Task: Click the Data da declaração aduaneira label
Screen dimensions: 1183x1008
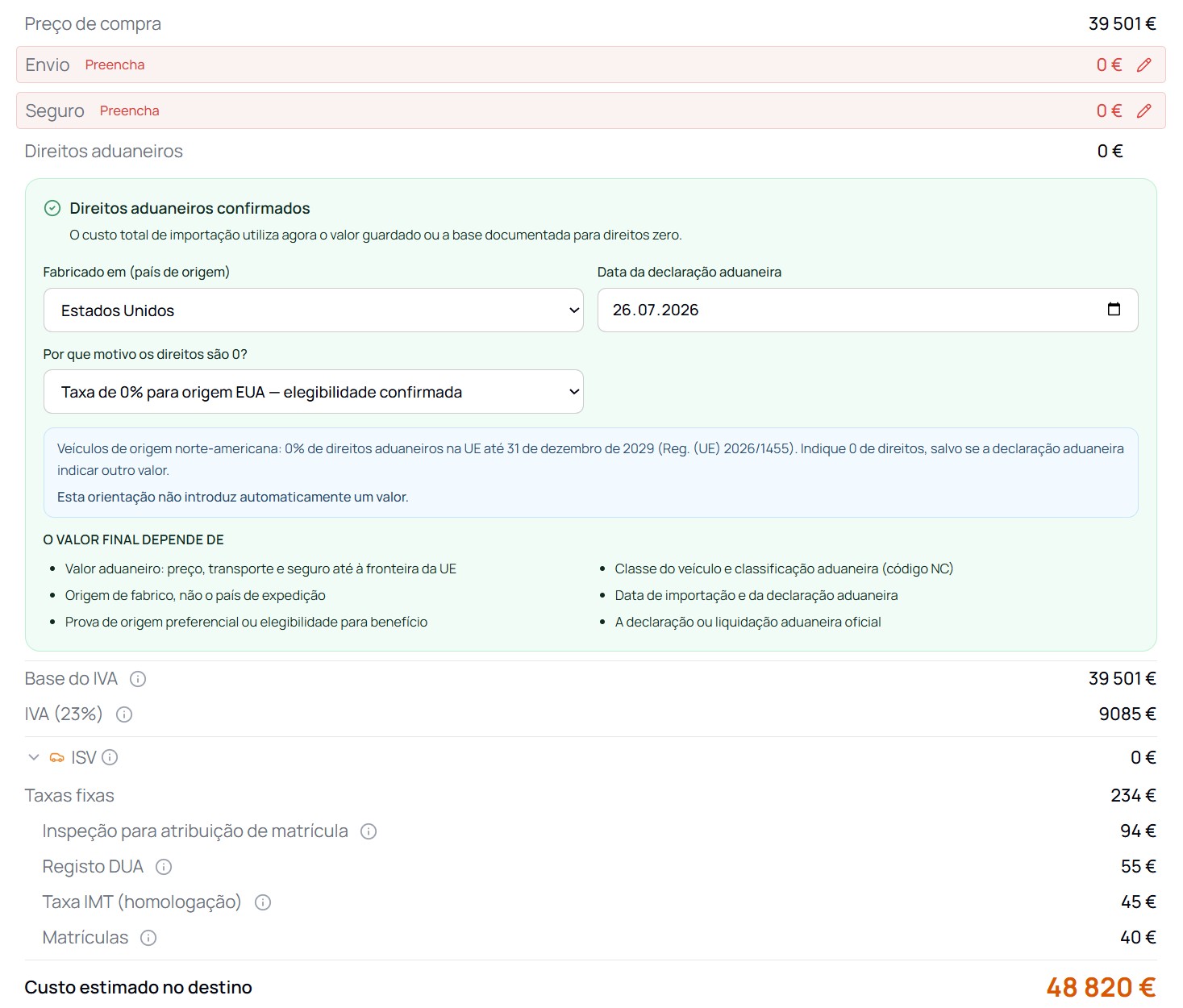Action: coord(689,273)
